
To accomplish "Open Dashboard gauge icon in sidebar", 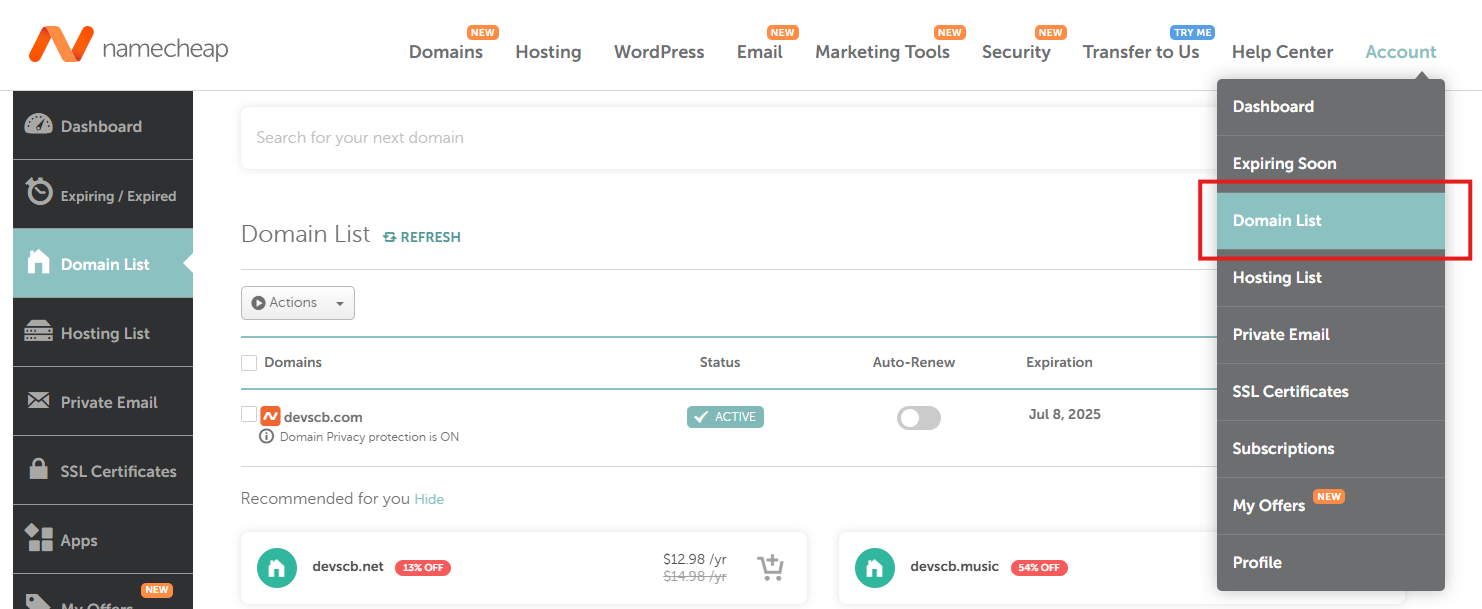I will pyautogui.click(x=38, y=125).
